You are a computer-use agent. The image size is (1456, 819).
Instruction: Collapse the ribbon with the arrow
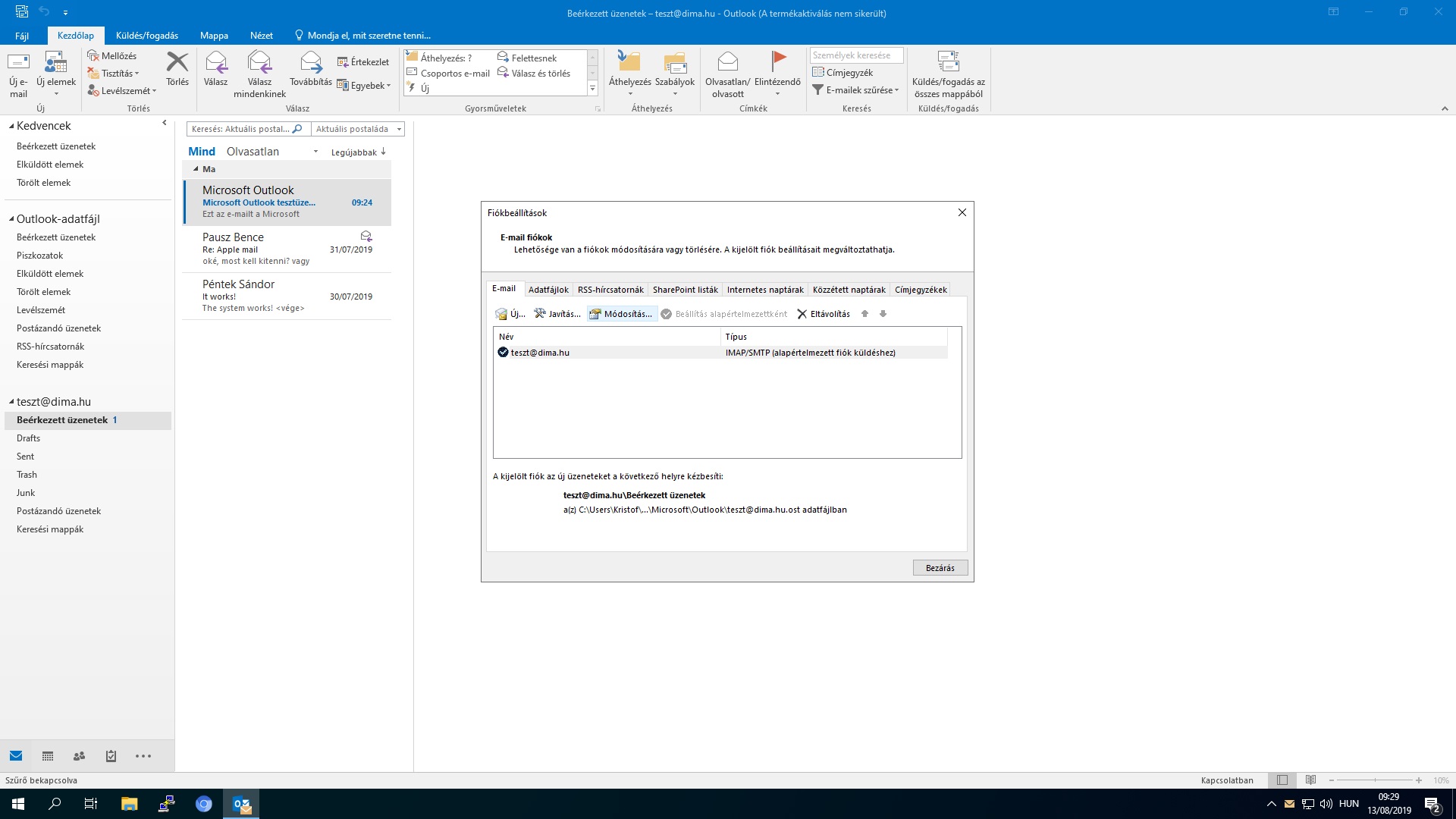pyautogui.click(x=1444, y=109)
